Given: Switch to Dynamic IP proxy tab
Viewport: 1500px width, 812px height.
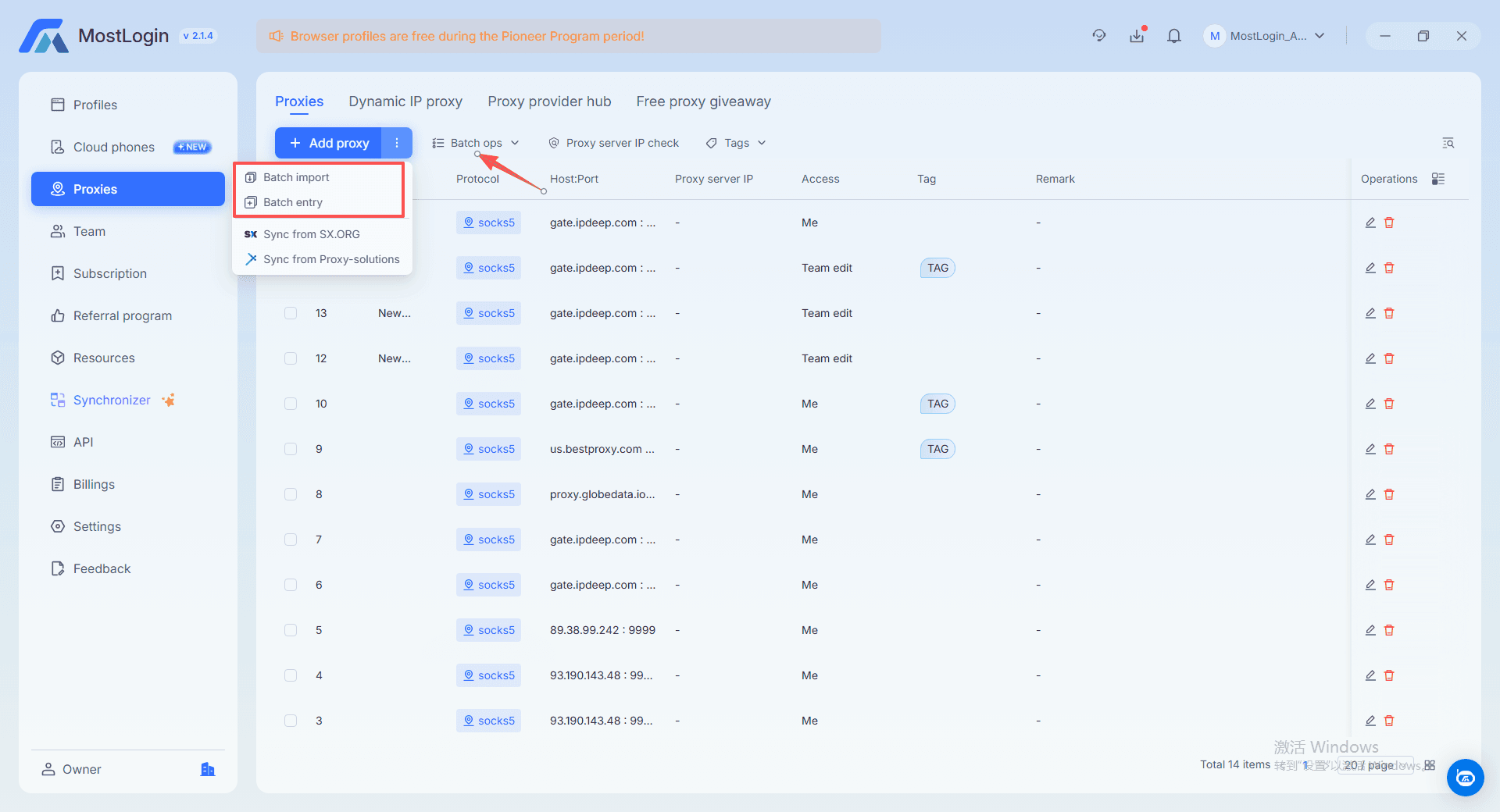Looking at the screenshot, I should [405, 101].
